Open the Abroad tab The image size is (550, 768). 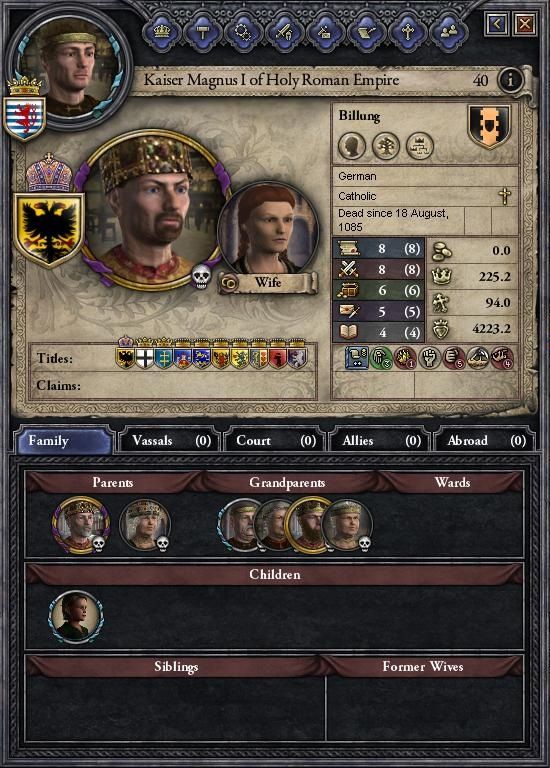485,441
